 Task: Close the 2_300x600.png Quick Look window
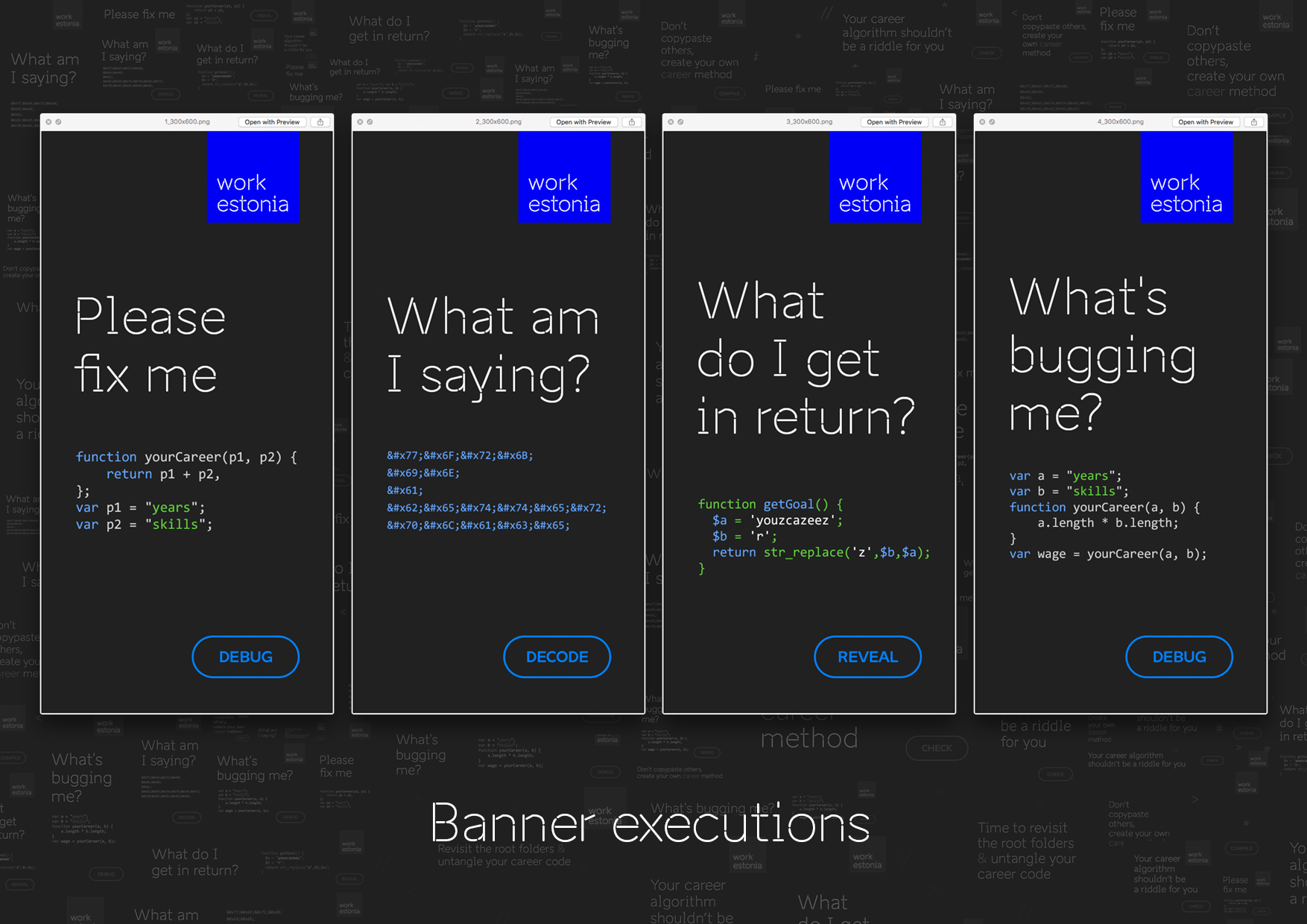(x=360, y=122)
